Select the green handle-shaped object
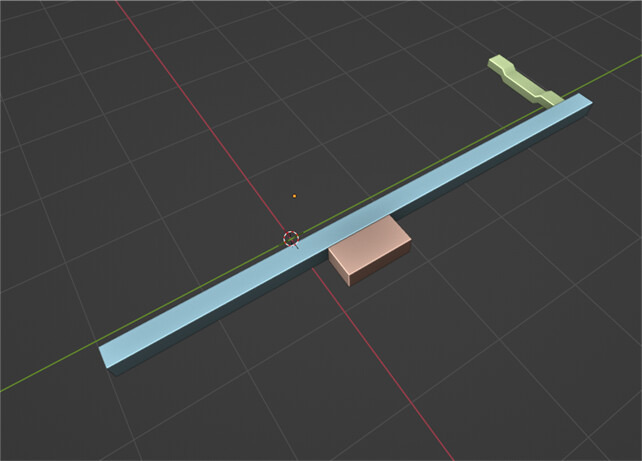 pyautogui.click(x=525, y=81)
